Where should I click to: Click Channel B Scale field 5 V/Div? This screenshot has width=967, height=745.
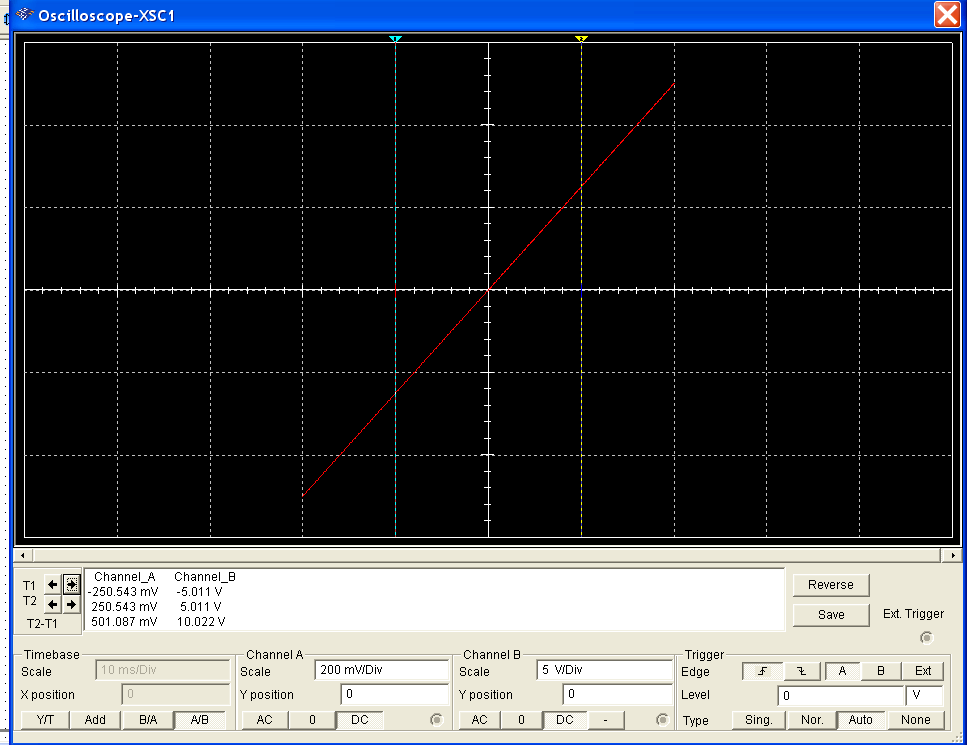tap(604, 670)
